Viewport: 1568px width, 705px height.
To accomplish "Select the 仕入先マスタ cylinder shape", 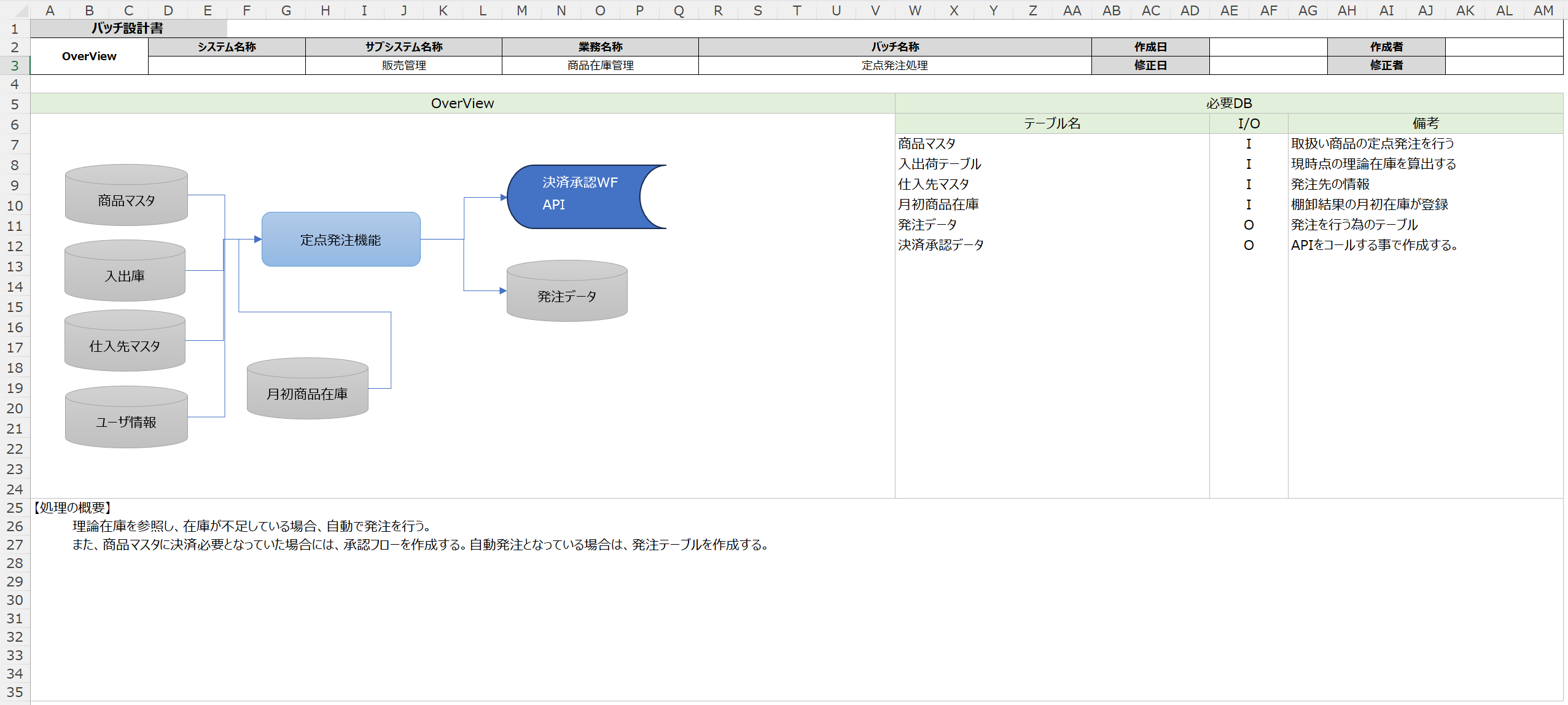I will tap(125, 346).
